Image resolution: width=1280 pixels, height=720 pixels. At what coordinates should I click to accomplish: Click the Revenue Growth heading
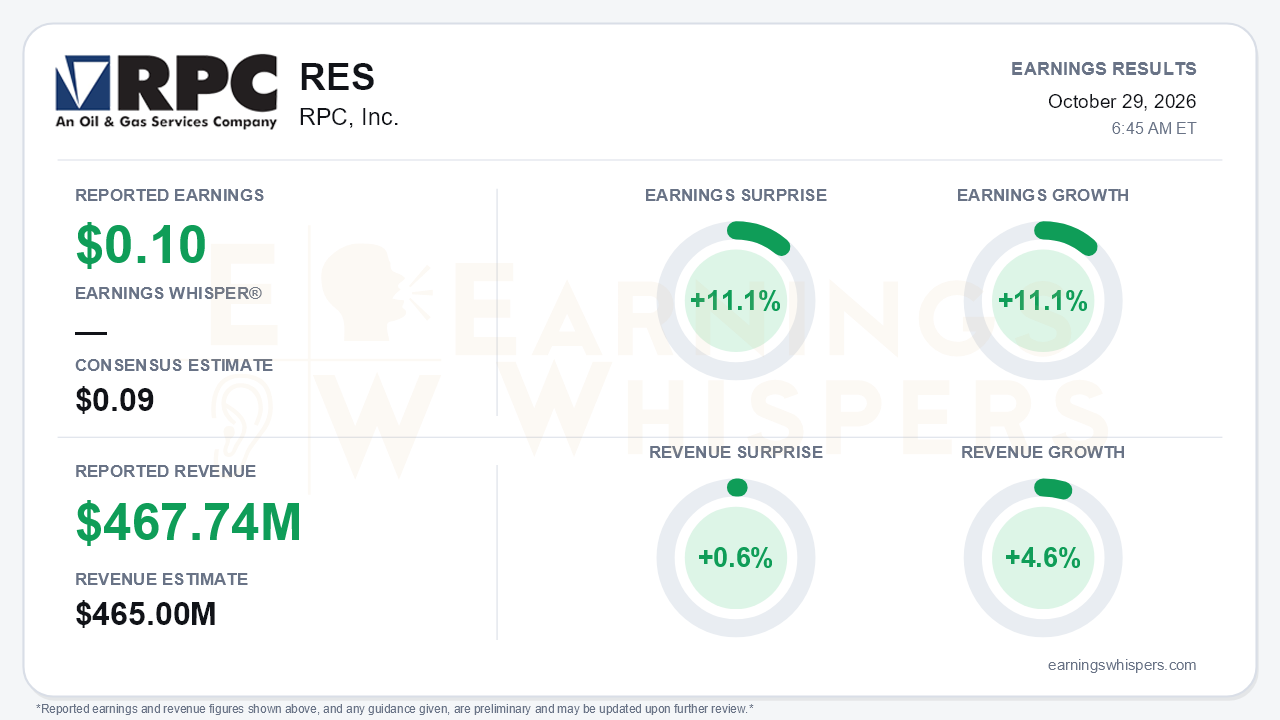pyautogui.click(x=1043, y=452)
